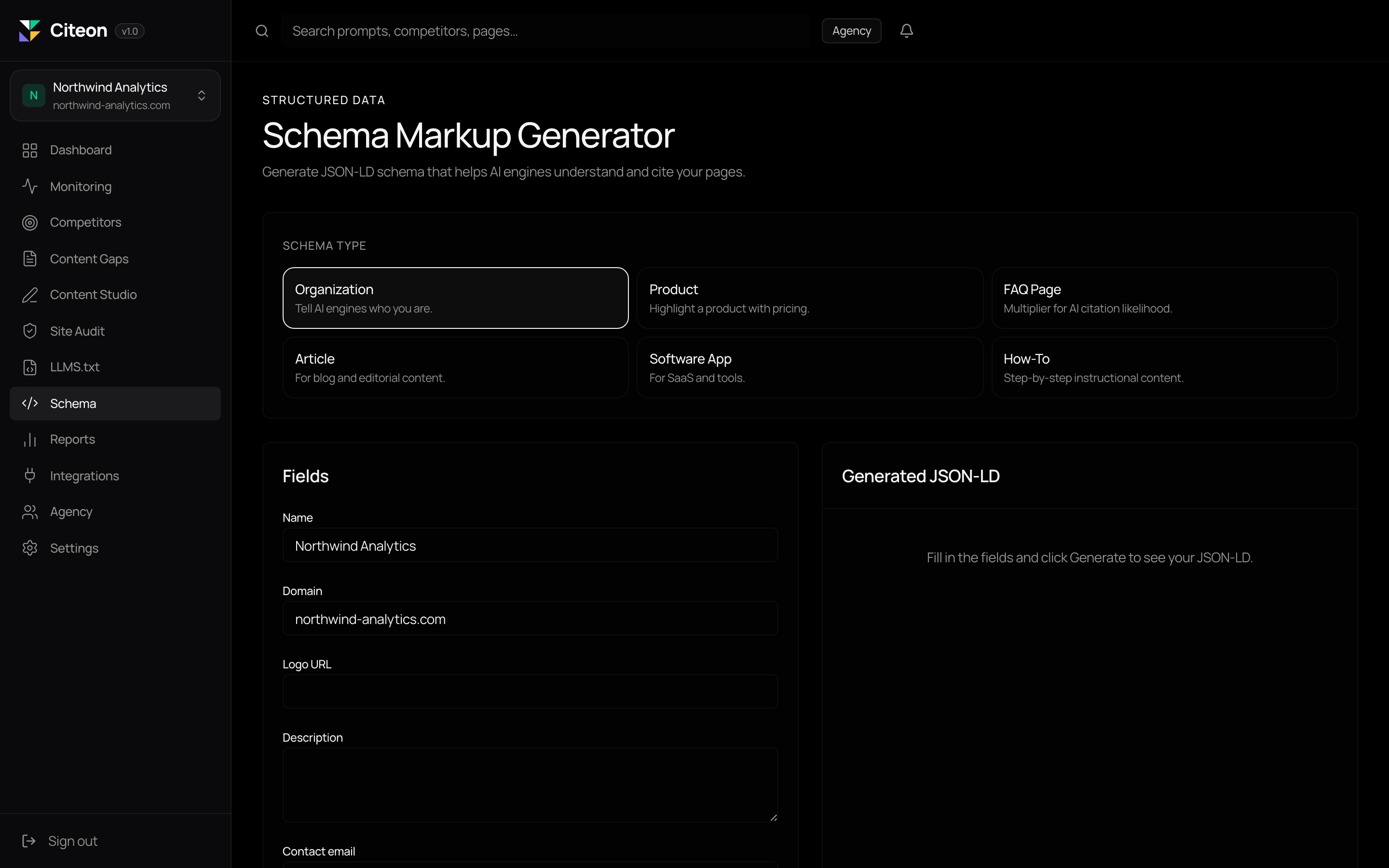
Task: Click the Generated JSON-LD panel title
Action: (921, 476)
